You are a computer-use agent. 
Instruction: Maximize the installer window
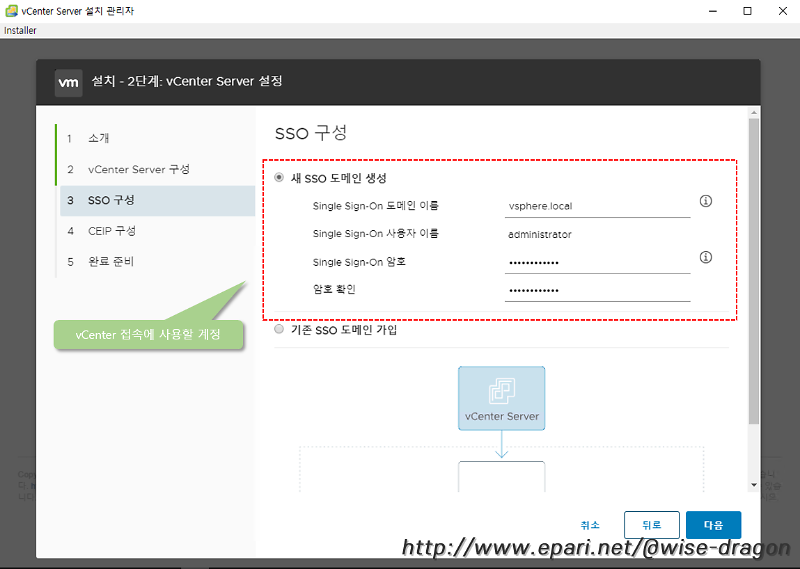tap(747, 11)
